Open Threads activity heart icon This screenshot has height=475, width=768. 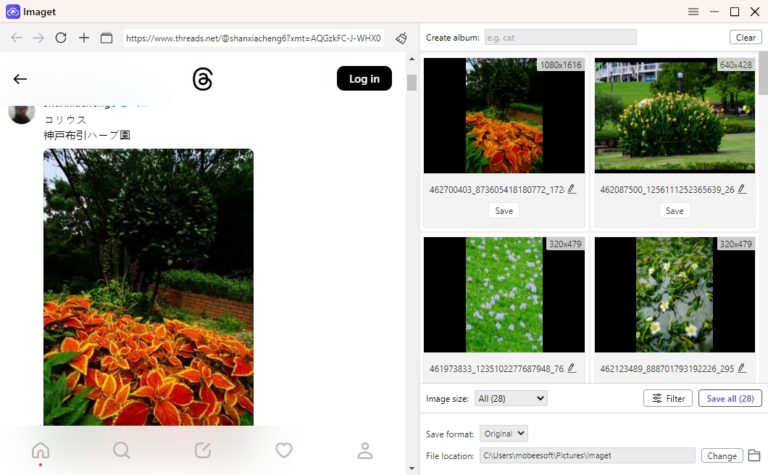284,450
